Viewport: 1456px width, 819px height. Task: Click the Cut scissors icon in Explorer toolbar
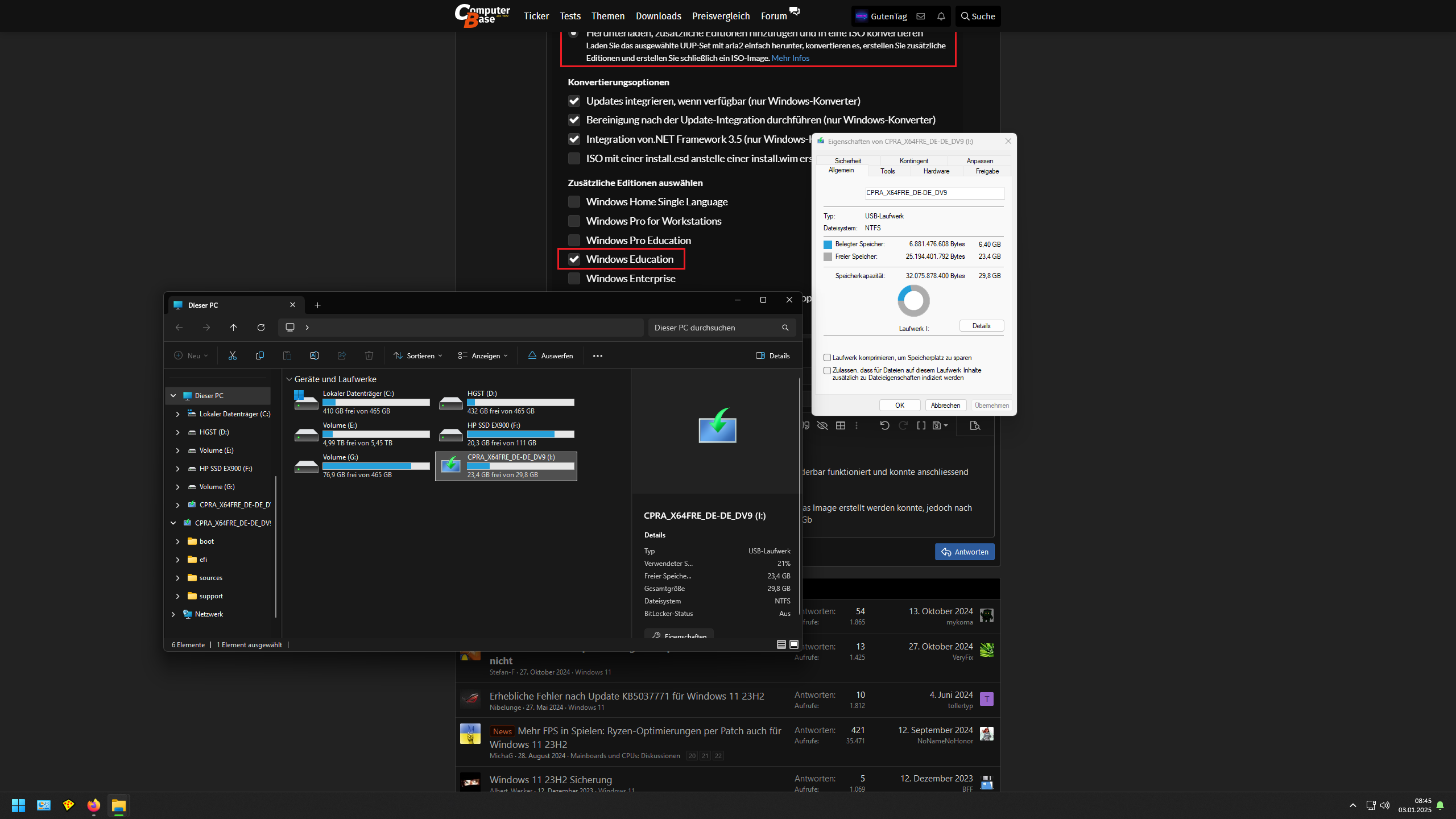[232, 355]
